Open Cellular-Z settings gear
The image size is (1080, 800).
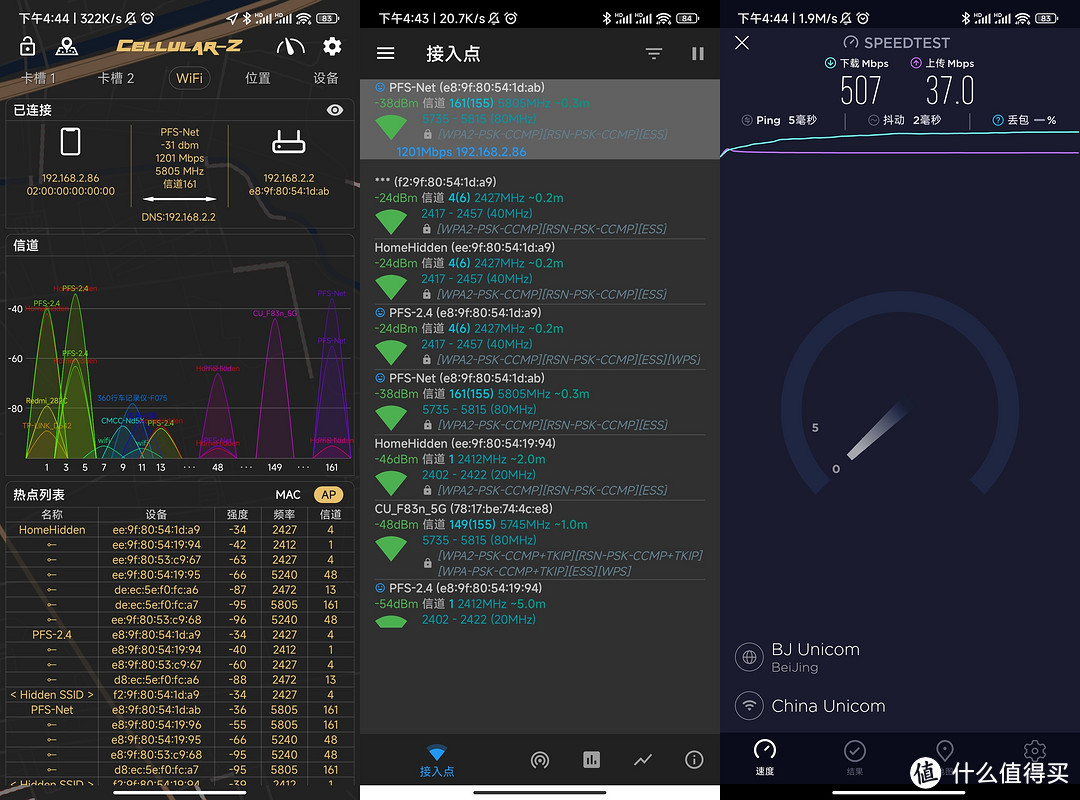tap(332, 46)
